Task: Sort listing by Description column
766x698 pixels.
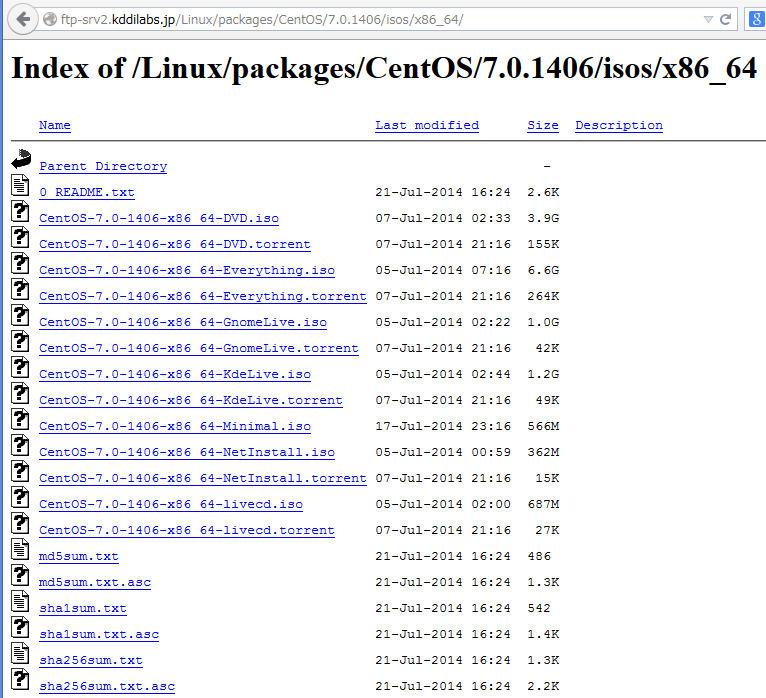Action: (x=619, y=125)
